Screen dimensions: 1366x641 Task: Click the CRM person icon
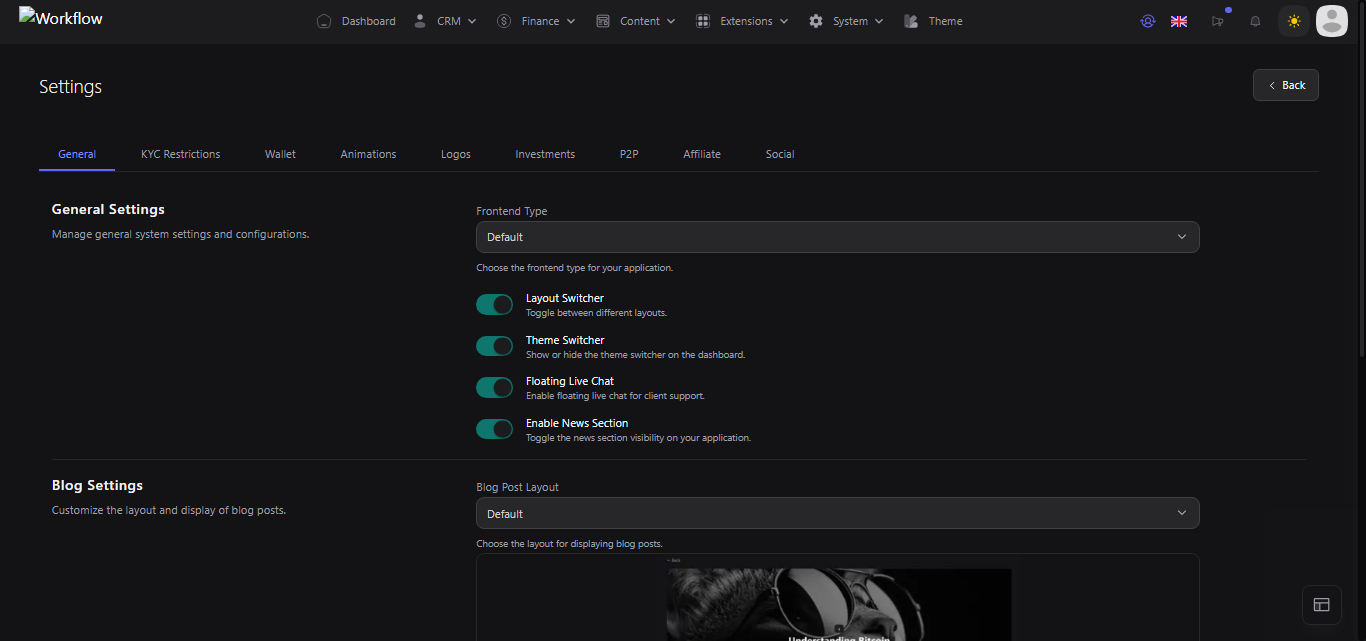point(420,21)
